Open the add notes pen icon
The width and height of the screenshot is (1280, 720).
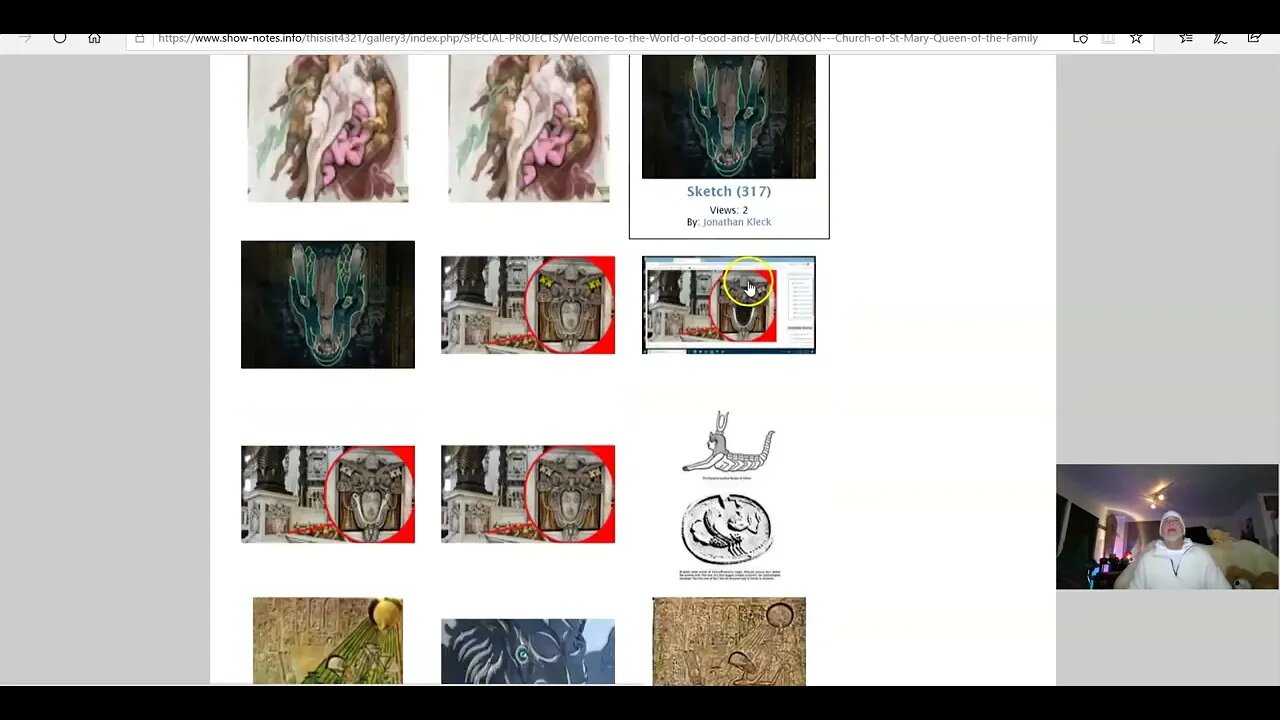(x=1220, y=38)
